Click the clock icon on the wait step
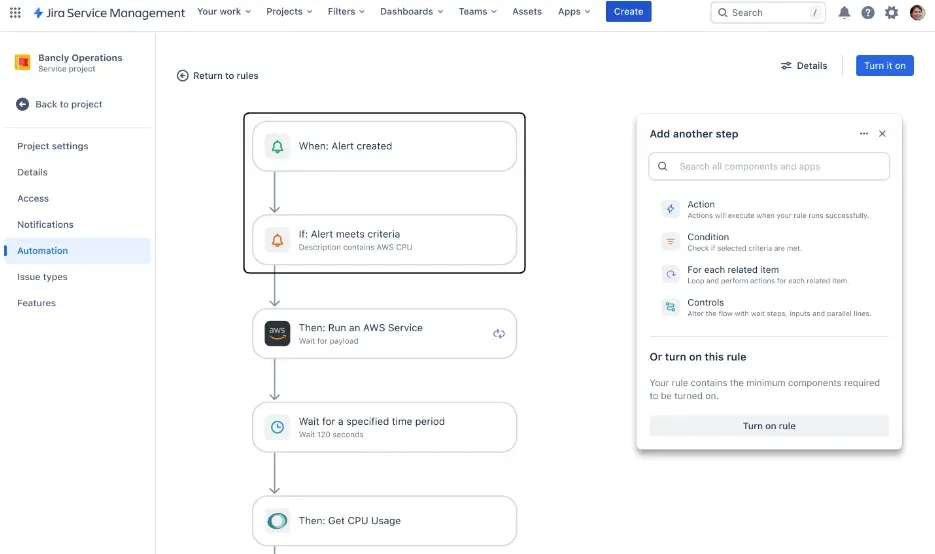The image size is (935, 554). coord(277,427)
